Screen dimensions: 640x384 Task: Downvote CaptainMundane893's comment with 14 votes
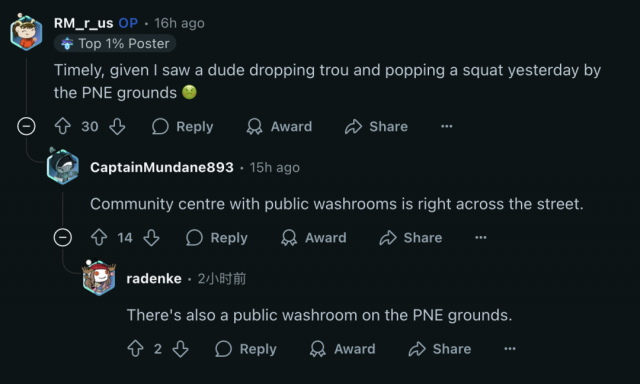coord(151,238)
